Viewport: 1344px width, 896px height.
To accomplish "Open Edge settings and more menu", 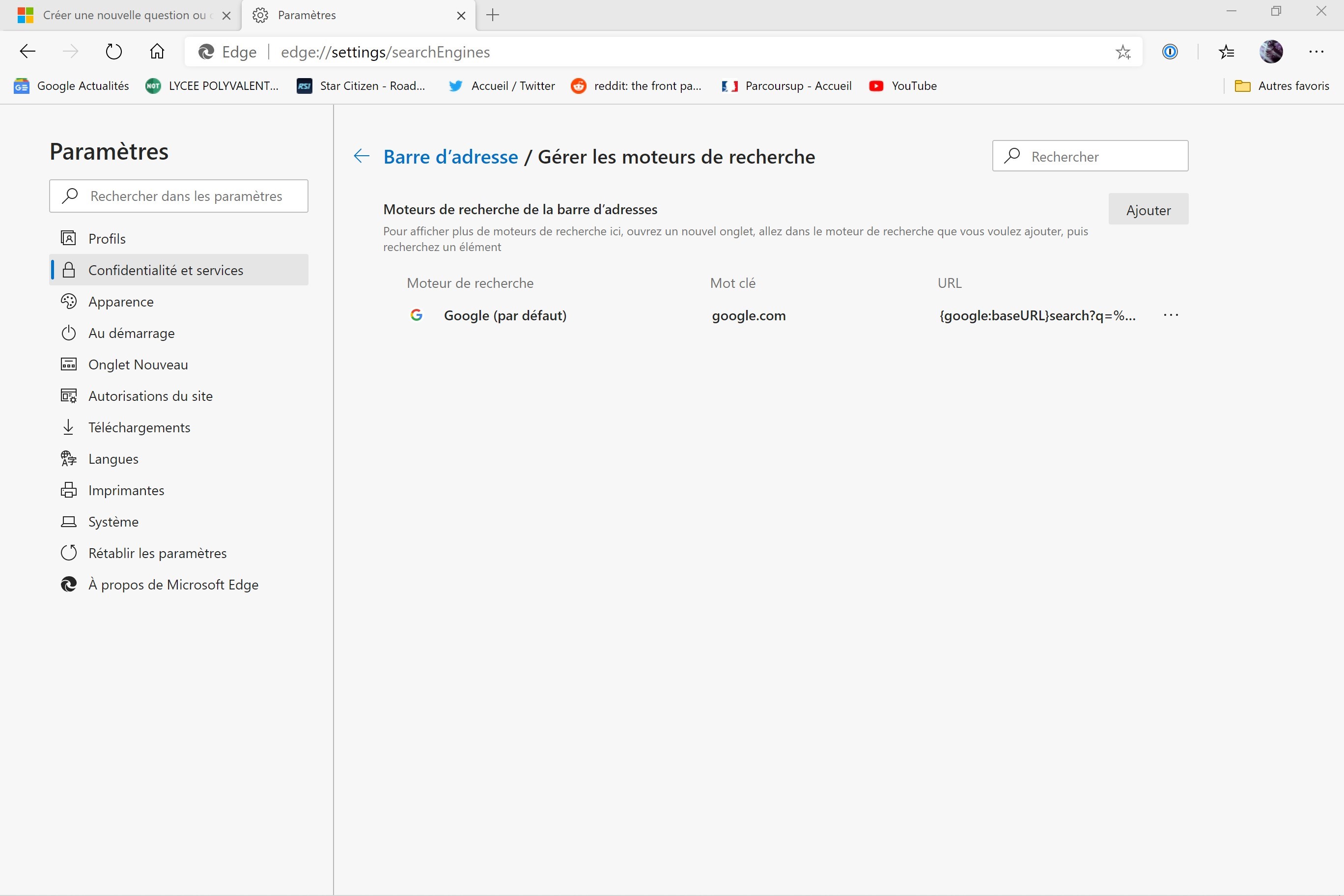I will [1316, 52].
